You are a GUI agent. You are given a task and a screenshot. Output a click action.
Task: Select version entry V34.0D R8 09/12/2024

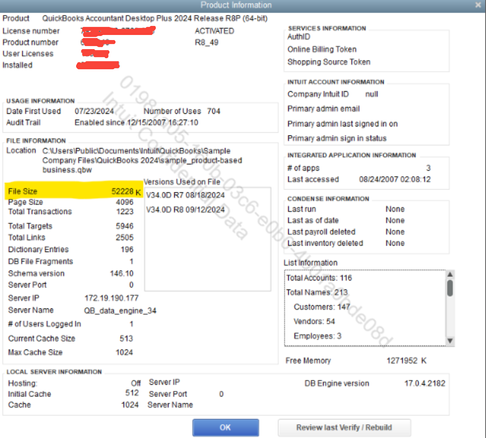[x=185, y=210]
